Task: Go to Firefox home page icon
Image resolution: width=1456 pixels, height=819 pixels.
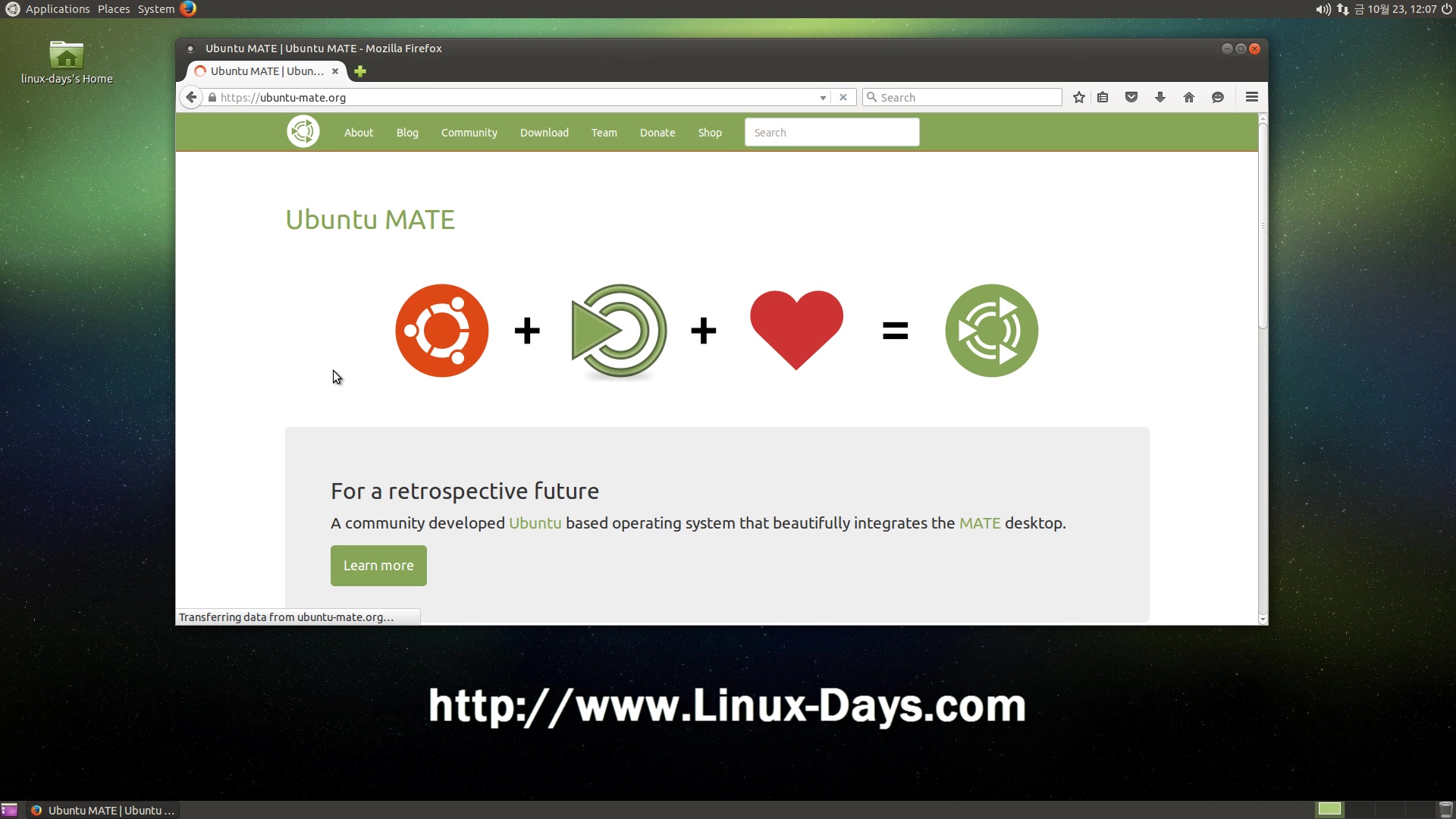Action: pyautogui.click(x=1189, y=97)
